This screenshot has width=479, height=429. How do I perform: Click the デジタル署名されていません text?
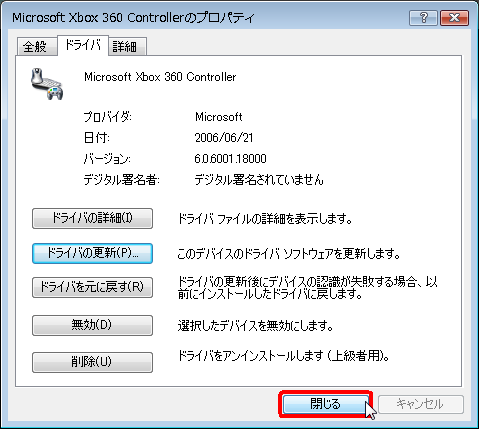(259, 180)
